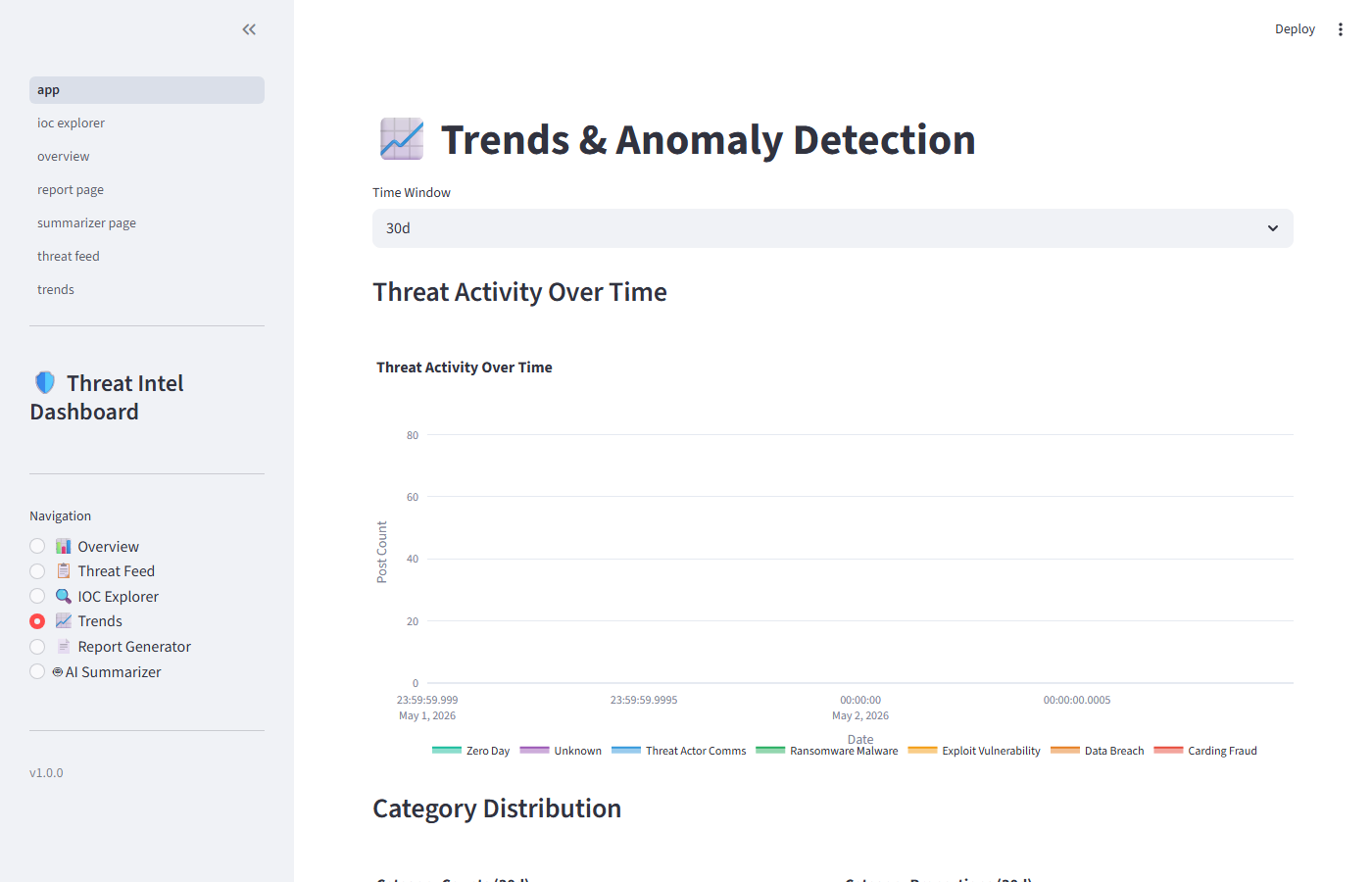Click the document icon next to Report Generator
Viewport: 1372px width, 882px height.
64,647
